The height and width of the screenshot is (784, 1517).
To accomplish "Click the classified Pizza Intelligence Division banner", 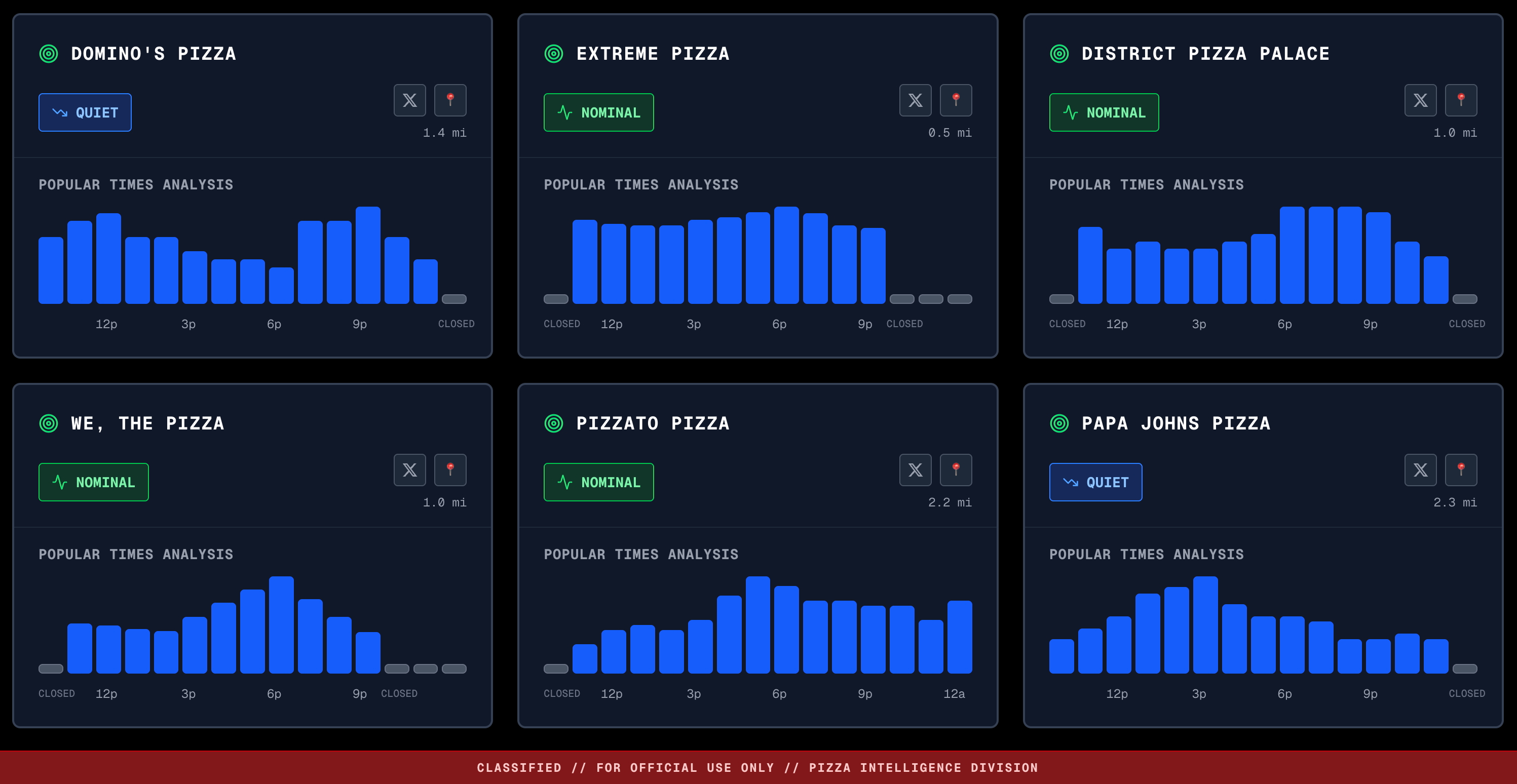I will click(758, 767).
